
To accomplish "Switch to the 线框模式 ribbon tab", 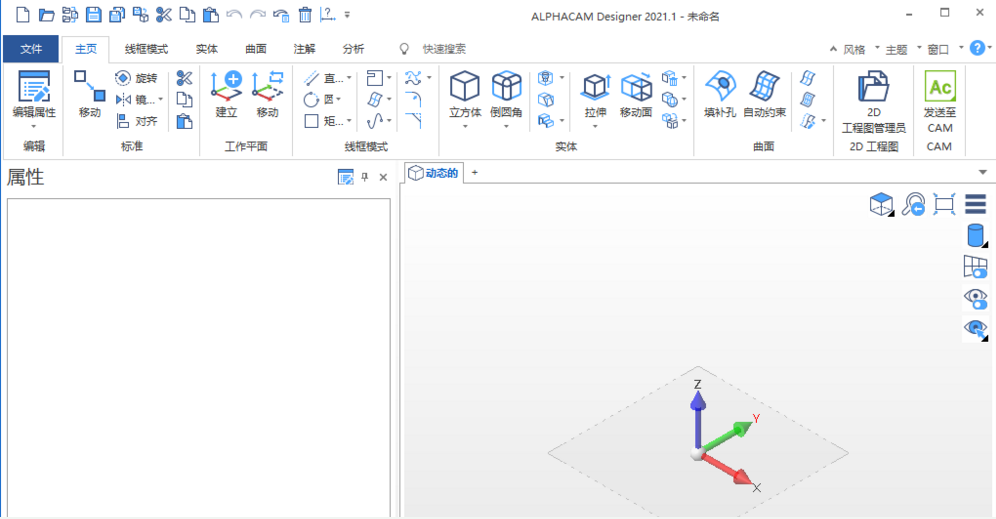I will [x=146, y=49].
